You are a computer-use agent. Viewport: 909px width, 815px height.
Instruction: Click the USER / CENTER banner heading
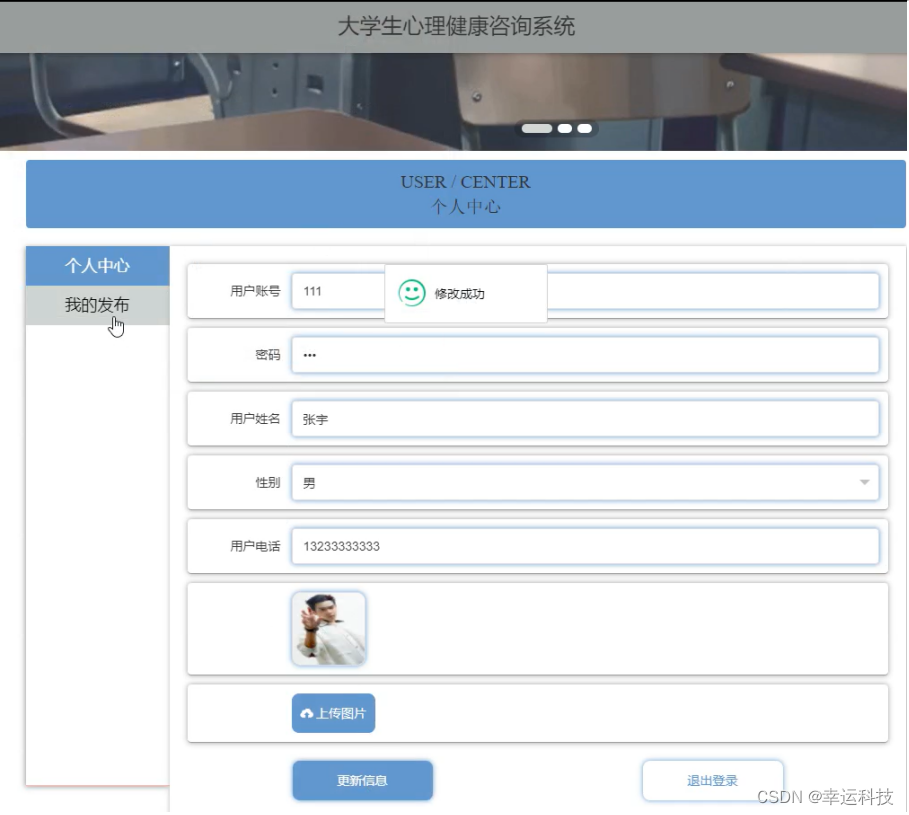coord(466,182)
